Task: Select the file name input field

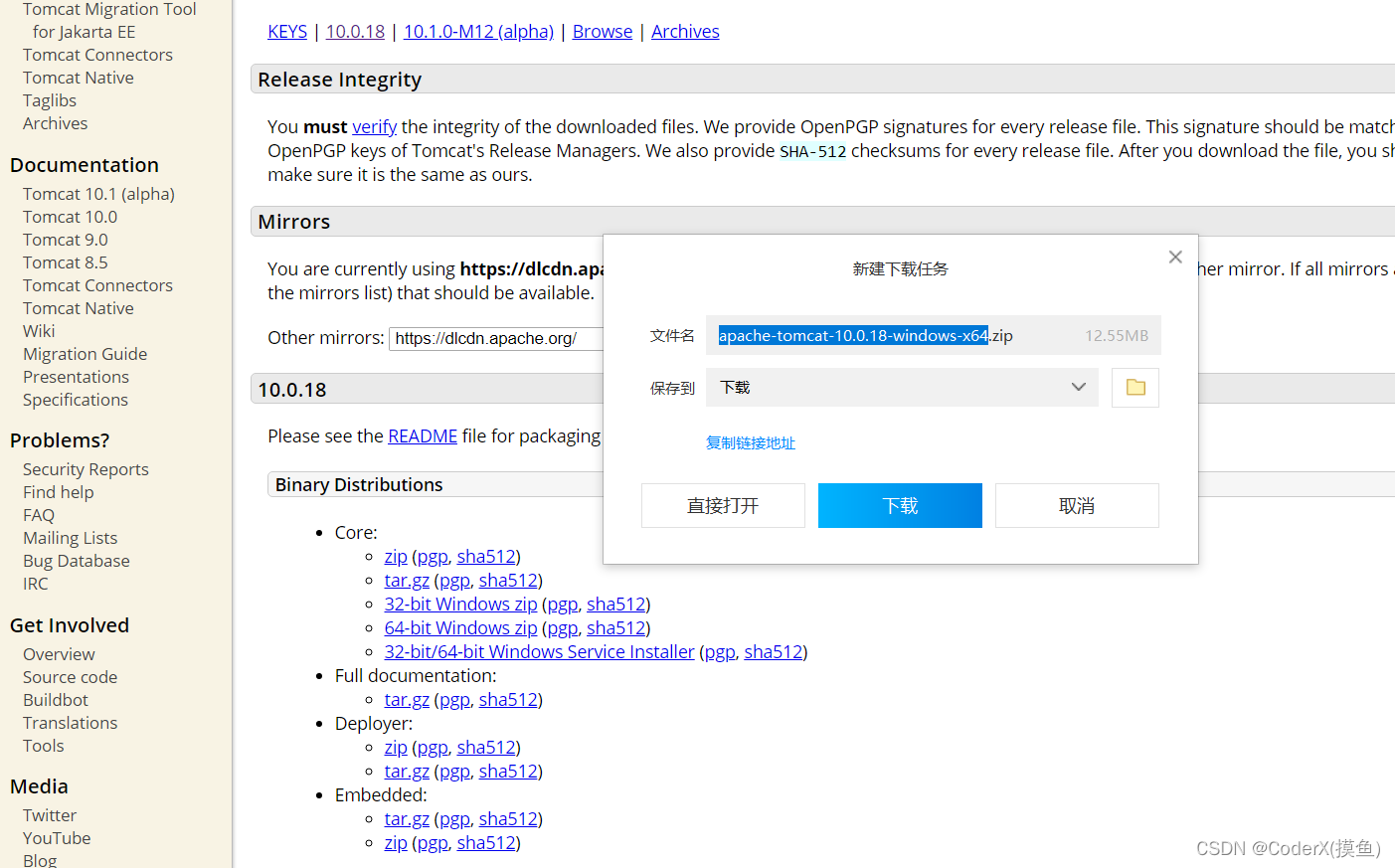Action: 934,335
